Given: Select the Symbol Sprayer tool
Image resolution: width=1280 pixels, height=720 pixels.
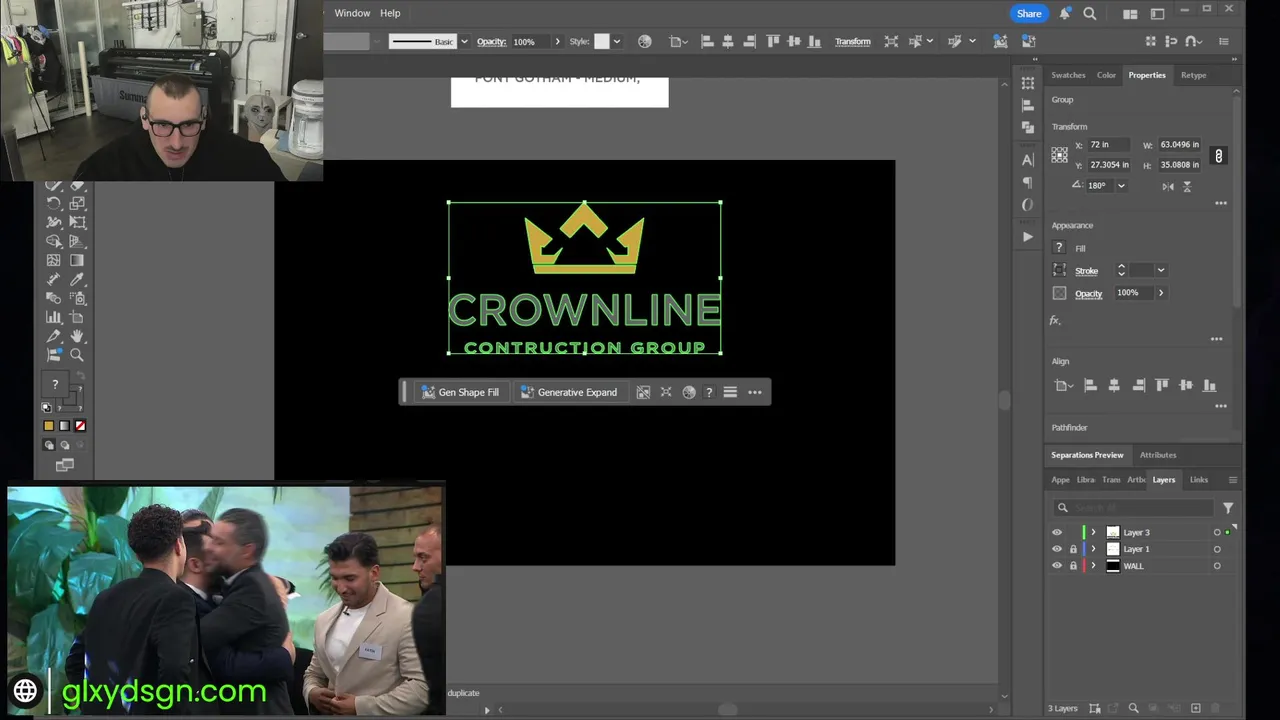Looking at the screenshot, I should click(77, 298).
